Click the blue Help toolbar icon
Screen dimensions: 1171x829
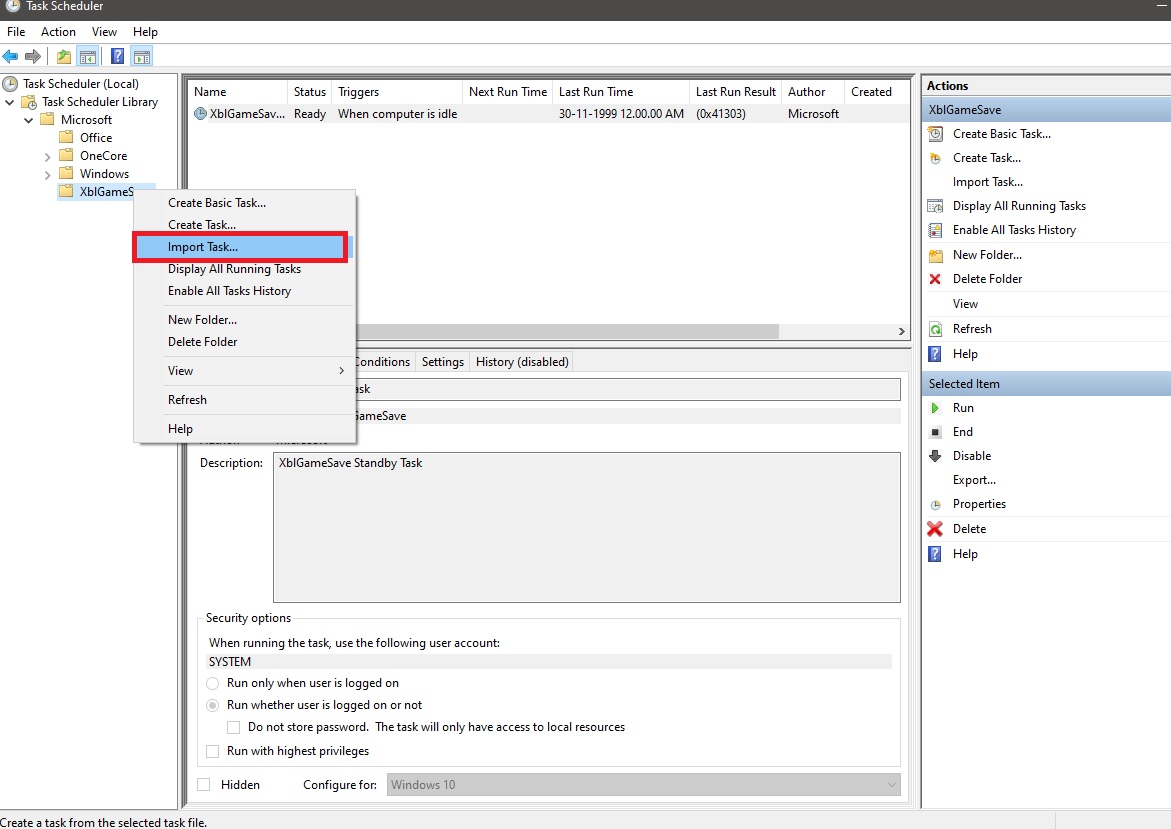tap(117, 56)
